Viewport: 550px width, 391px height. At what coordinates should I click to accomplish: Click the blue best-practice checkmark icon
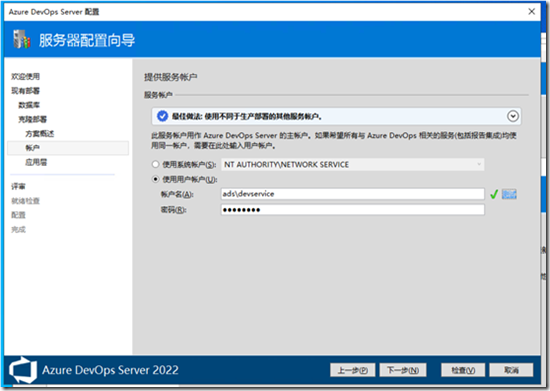pyautogui.click(x=162, y=116)
